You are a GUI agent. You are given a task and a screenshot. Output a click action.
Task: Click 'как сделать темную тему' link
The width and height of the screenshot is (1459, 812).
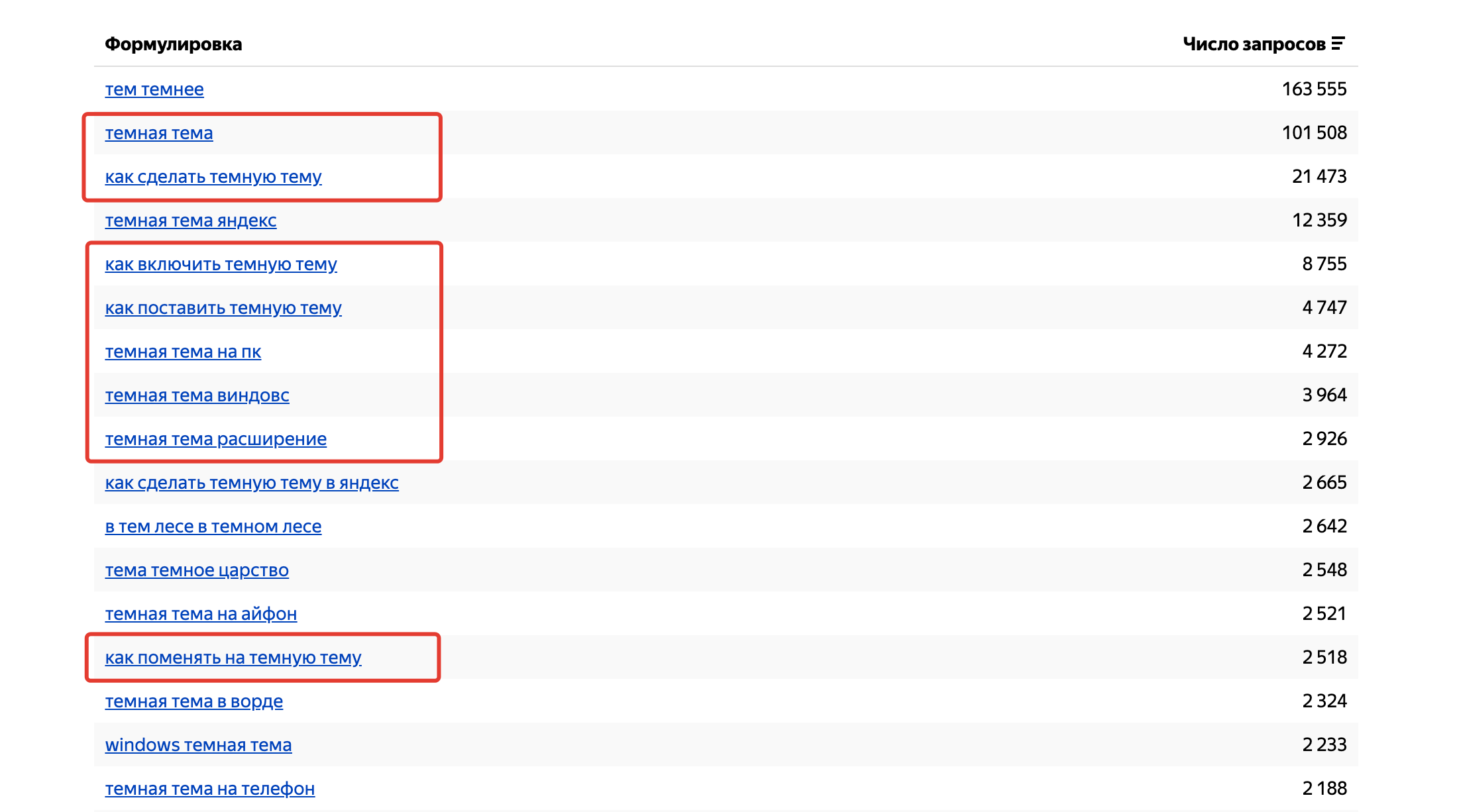click(x=213, y=177)
